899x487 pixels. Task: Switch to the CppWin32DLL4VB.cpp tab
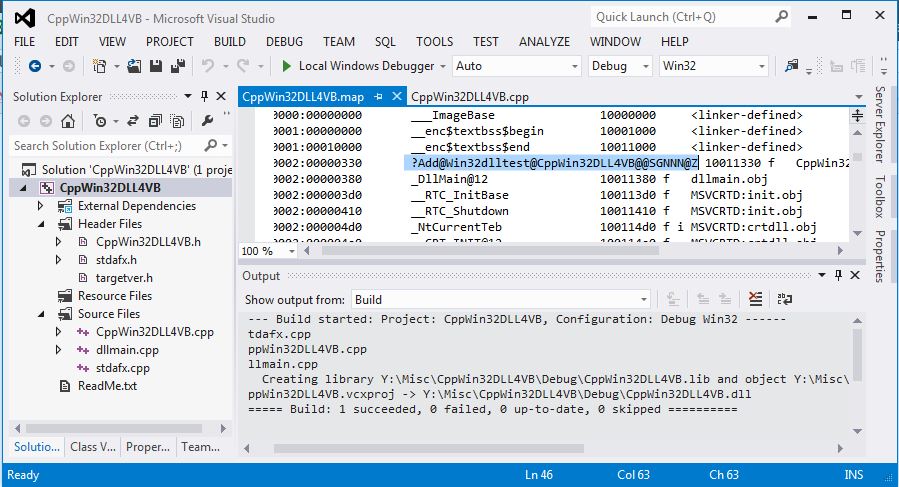[x=470, y=97]
